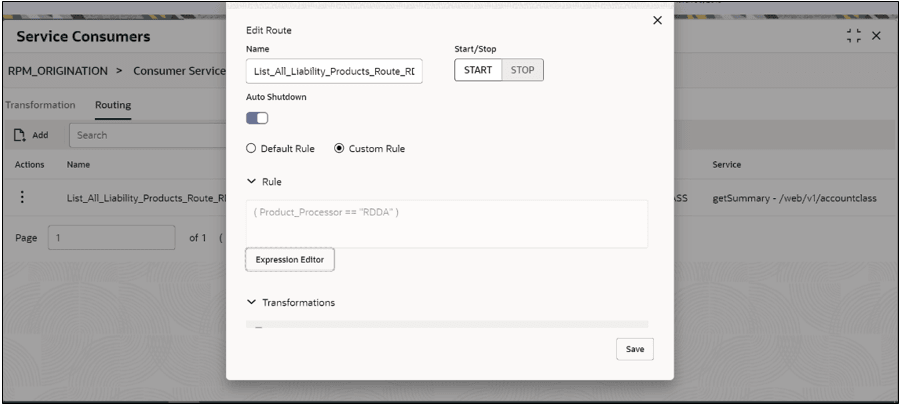Viewport: 899px width, 404px height.
Task: Click the RPM_ORIGINATION breadcrumb
Action: point(57,71)
